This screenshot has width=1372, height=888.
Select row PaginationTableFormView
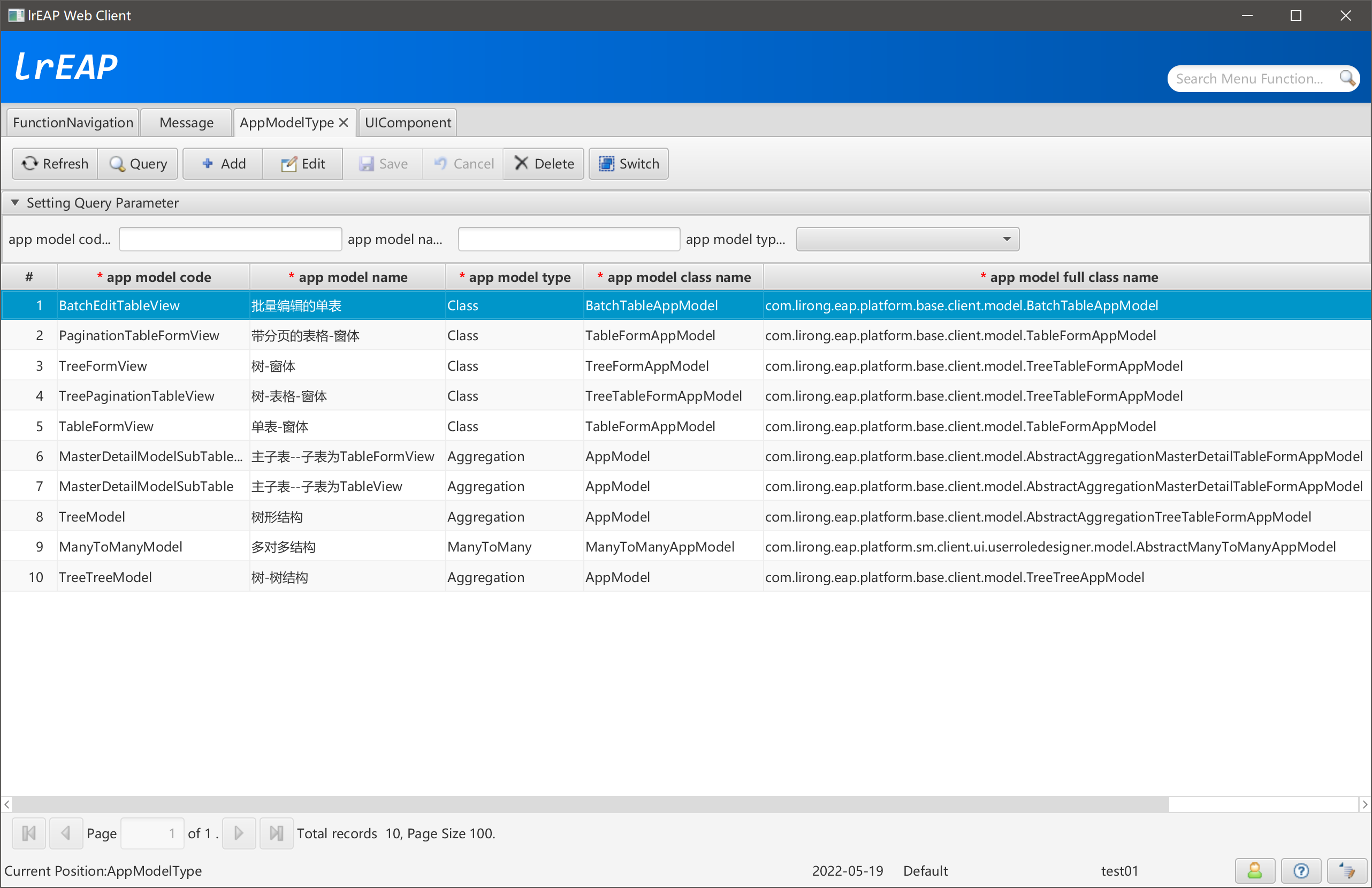(x=686, y=335)
